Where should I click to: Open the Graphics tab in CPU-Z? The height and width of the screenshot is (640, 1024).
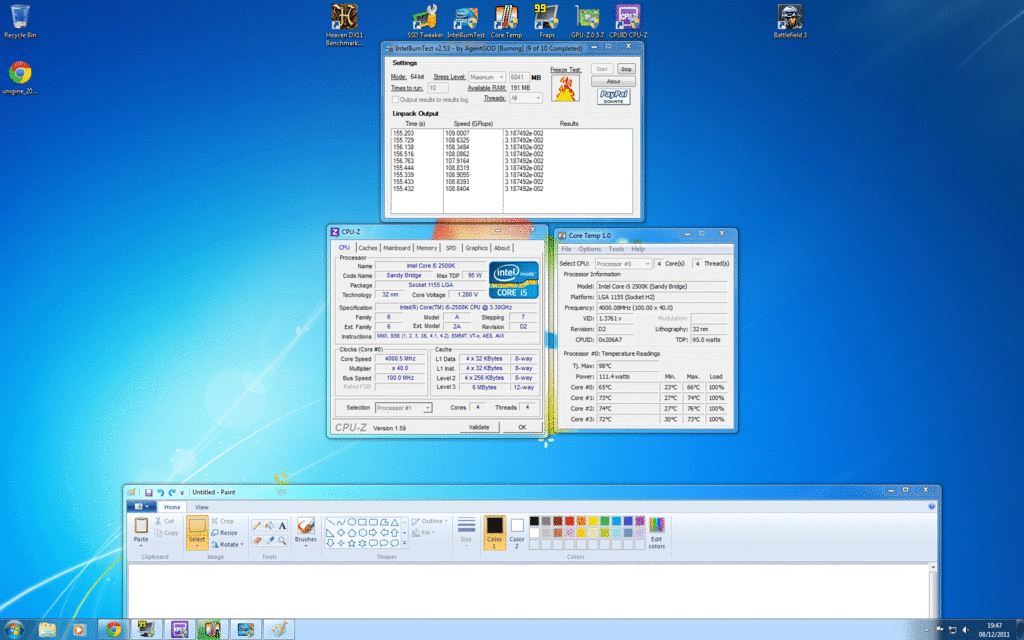pyautogui.click(x=477, y=248)
